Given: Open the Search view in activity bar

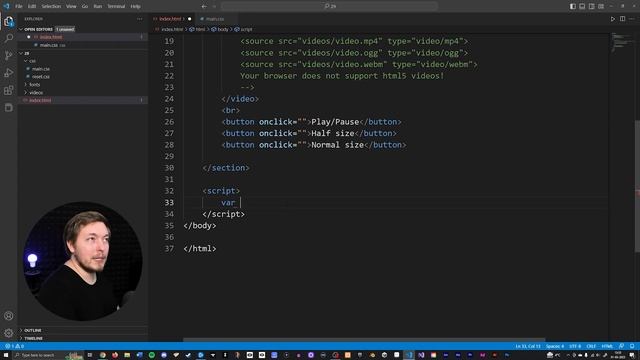Looking at the screenshot, I should 9,38.
